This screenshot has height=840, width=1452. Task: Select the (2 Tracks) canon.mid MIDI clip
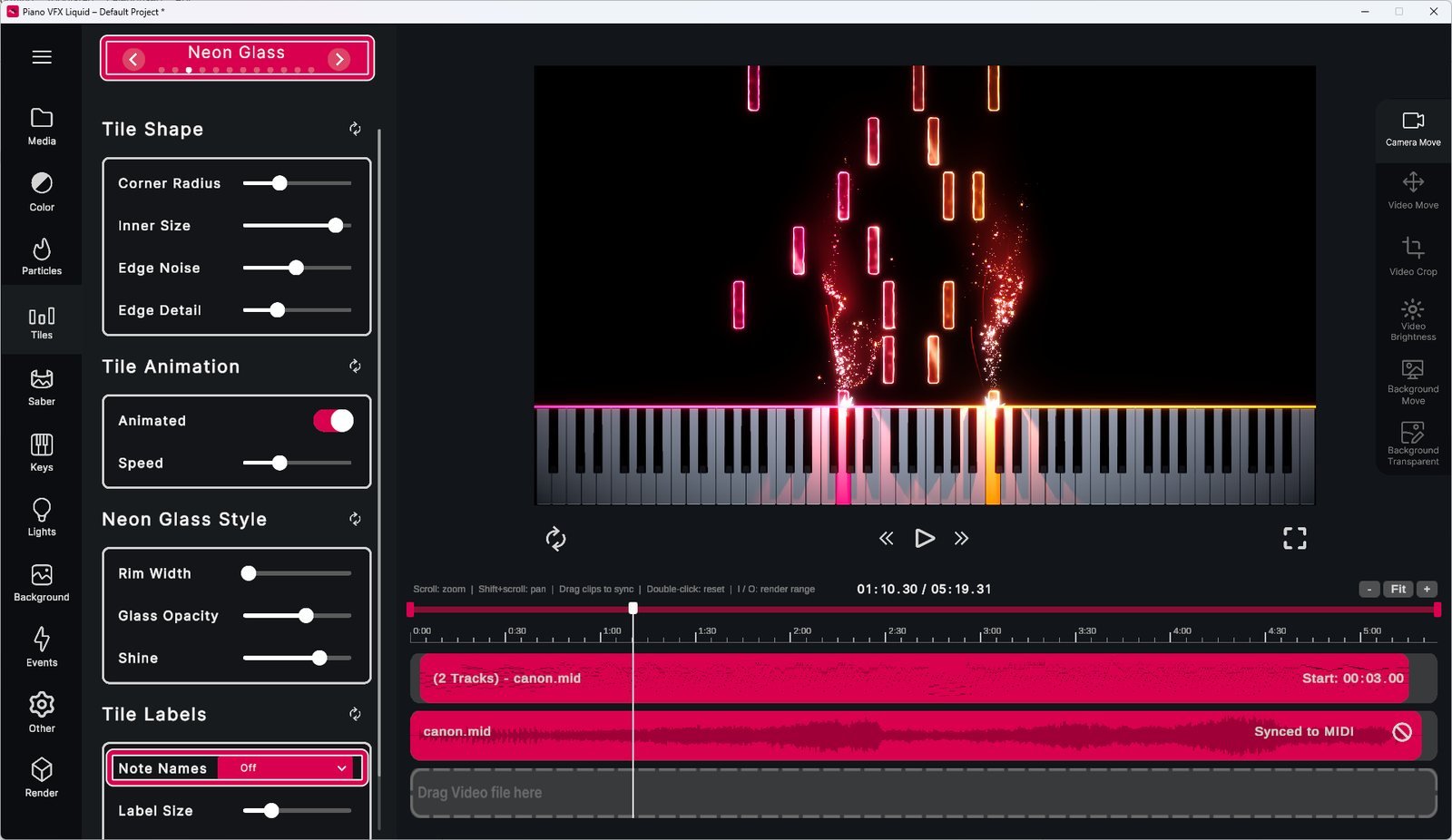[x=914, y=679]
